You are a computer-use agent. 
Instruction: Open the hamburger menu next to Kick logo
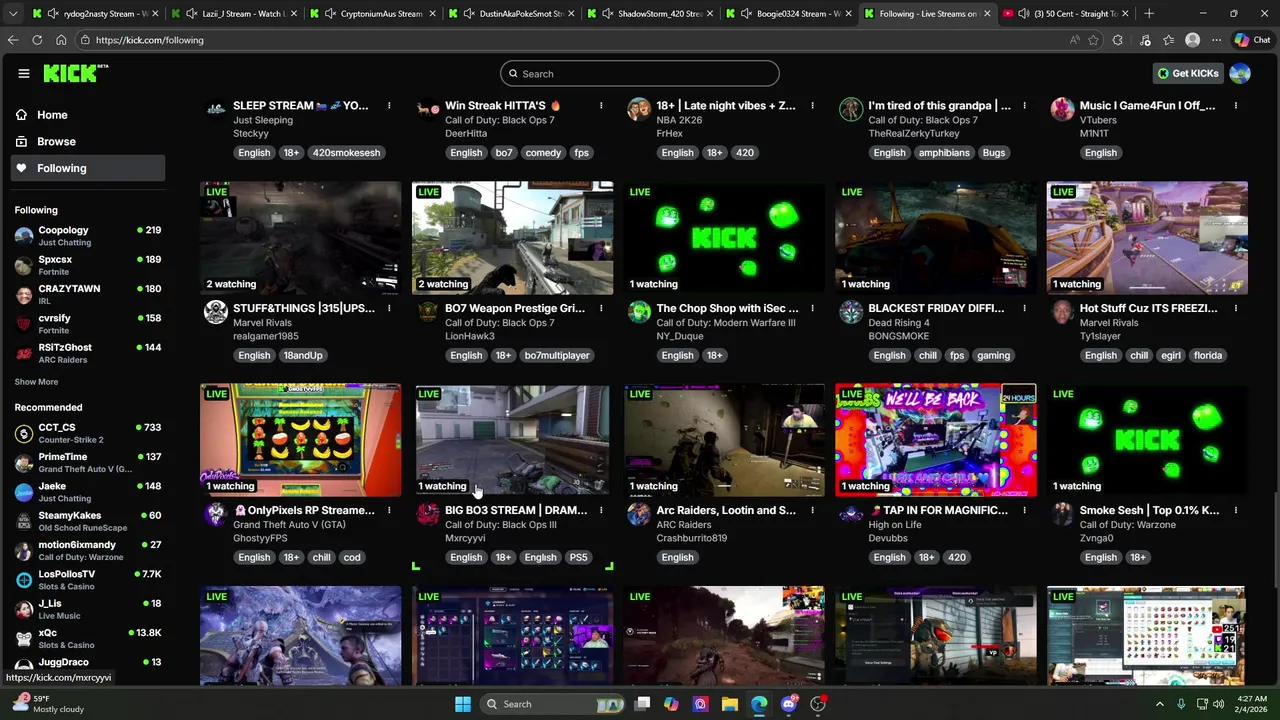[x=24, y=73]
